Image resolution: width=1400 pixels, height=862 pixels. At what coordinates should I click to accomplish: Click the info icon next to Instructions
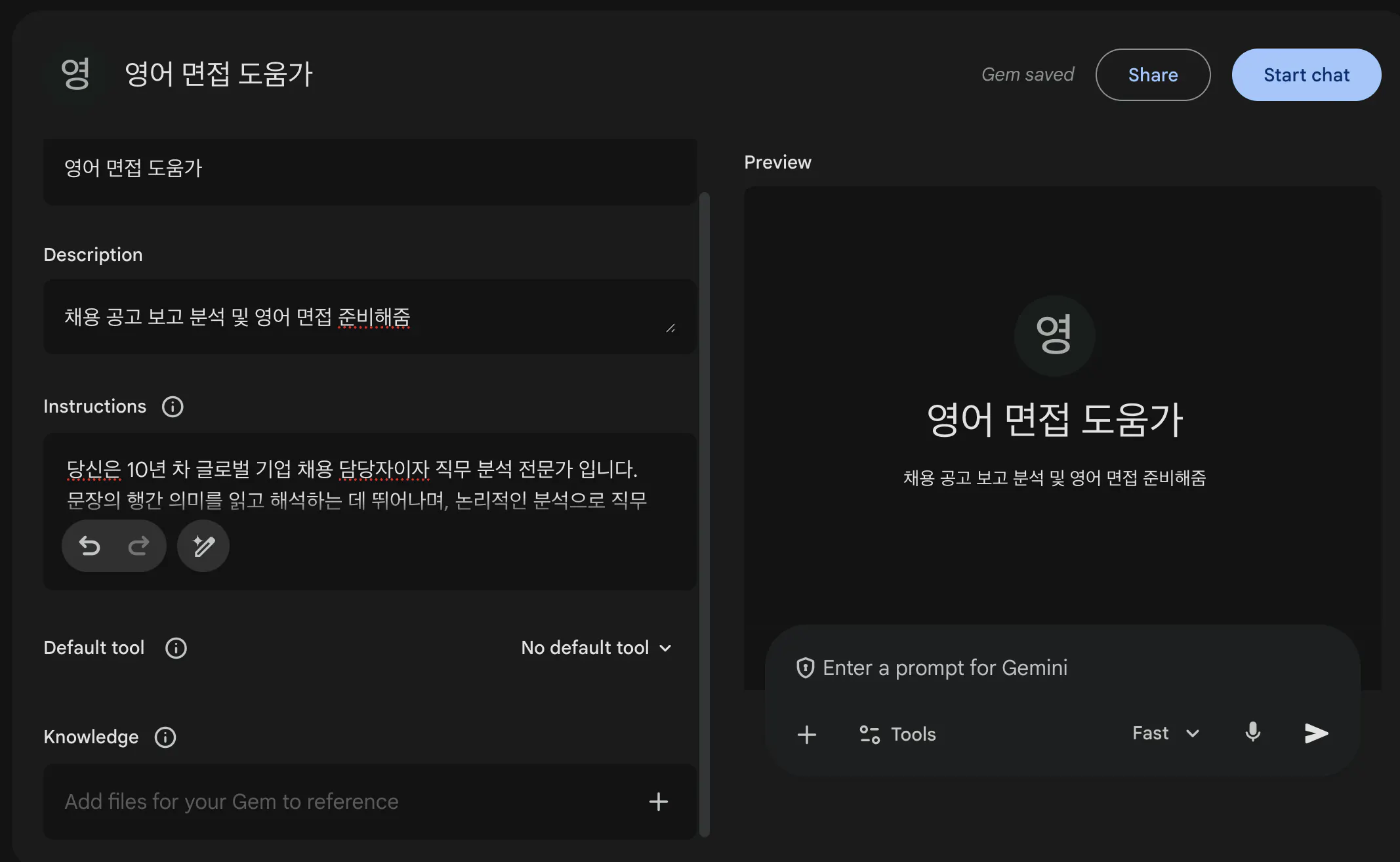173,407
